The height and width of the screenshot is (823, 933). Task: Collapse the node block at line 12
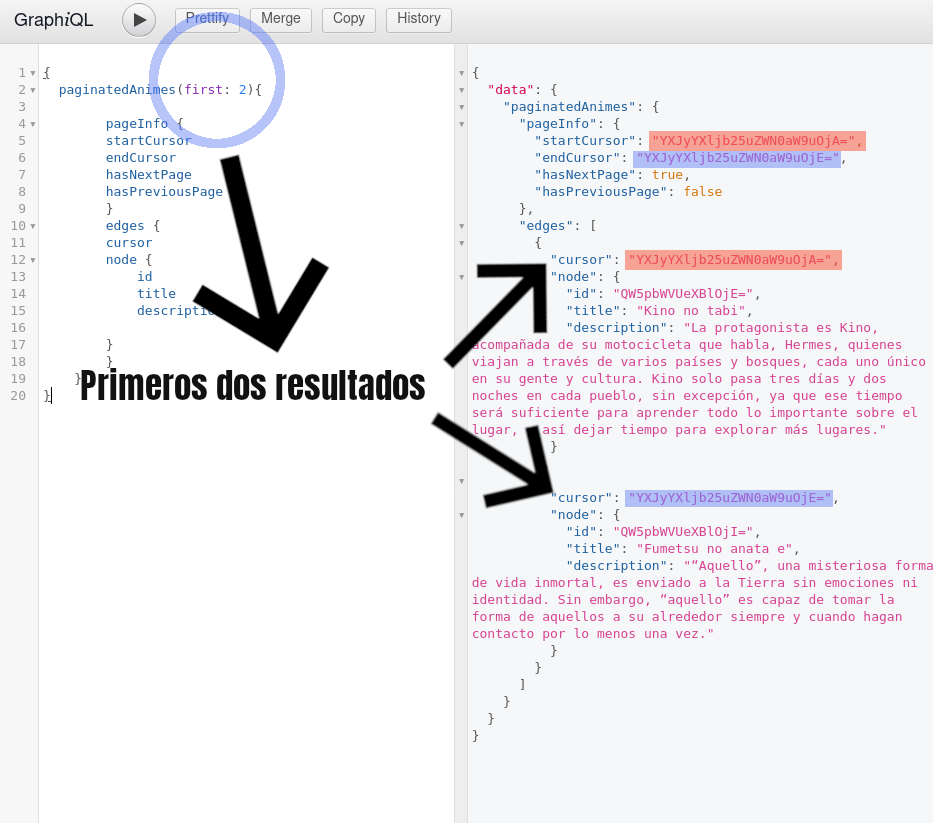click(x=33, y=260)
